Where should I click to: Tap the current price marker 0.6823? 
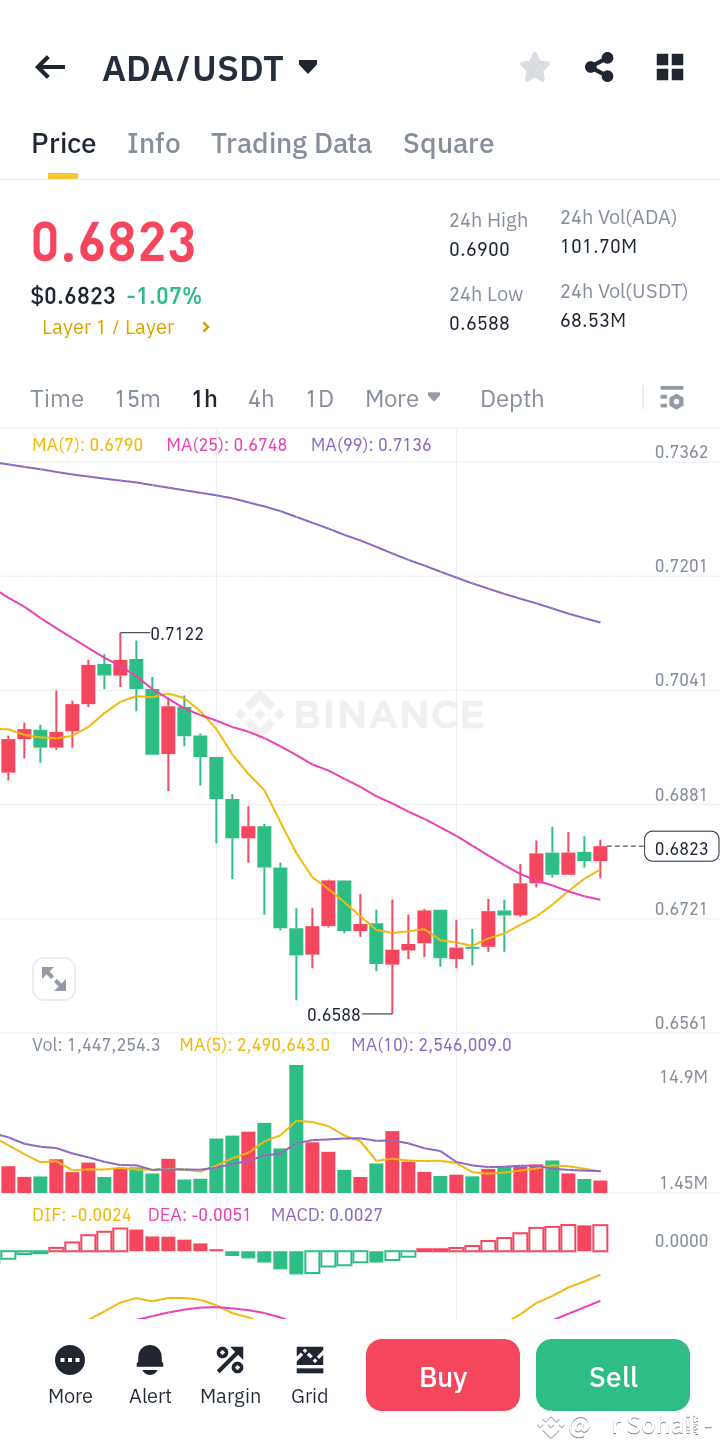tap(682, 846)
